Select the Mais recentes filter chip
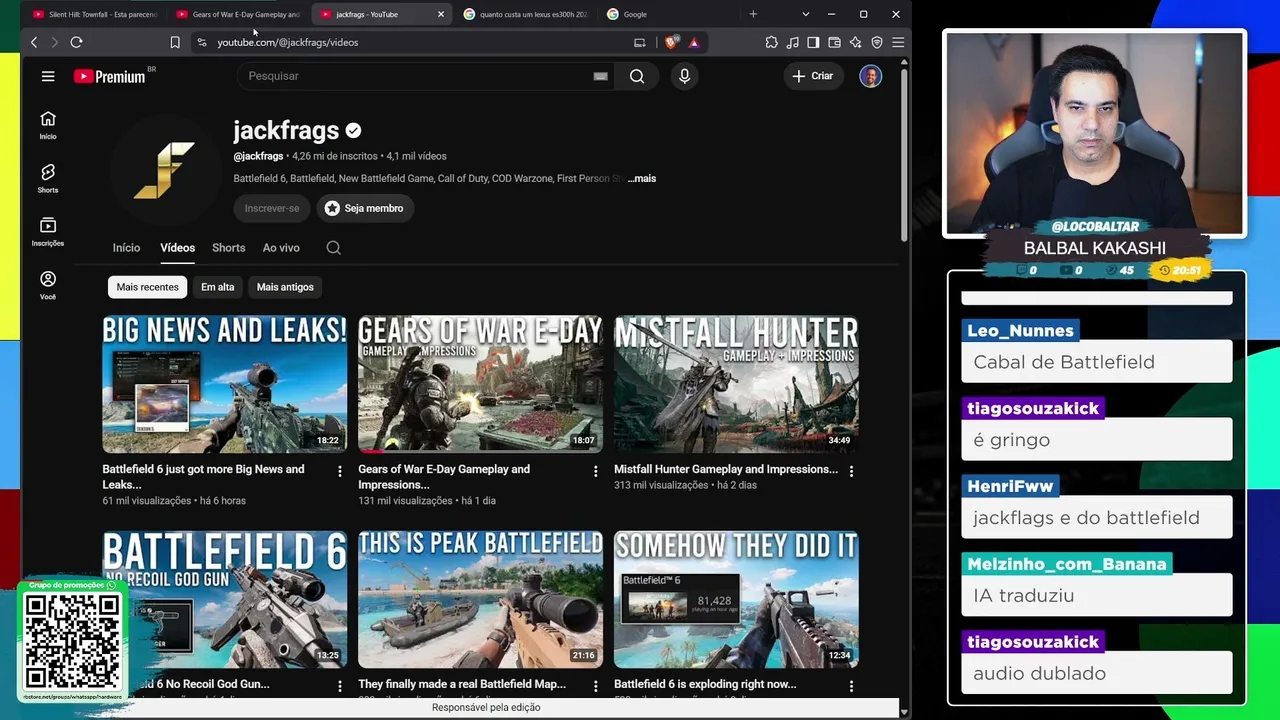Image resolution: width=1280 pixels, height=720 pixels. click(147, 287)
